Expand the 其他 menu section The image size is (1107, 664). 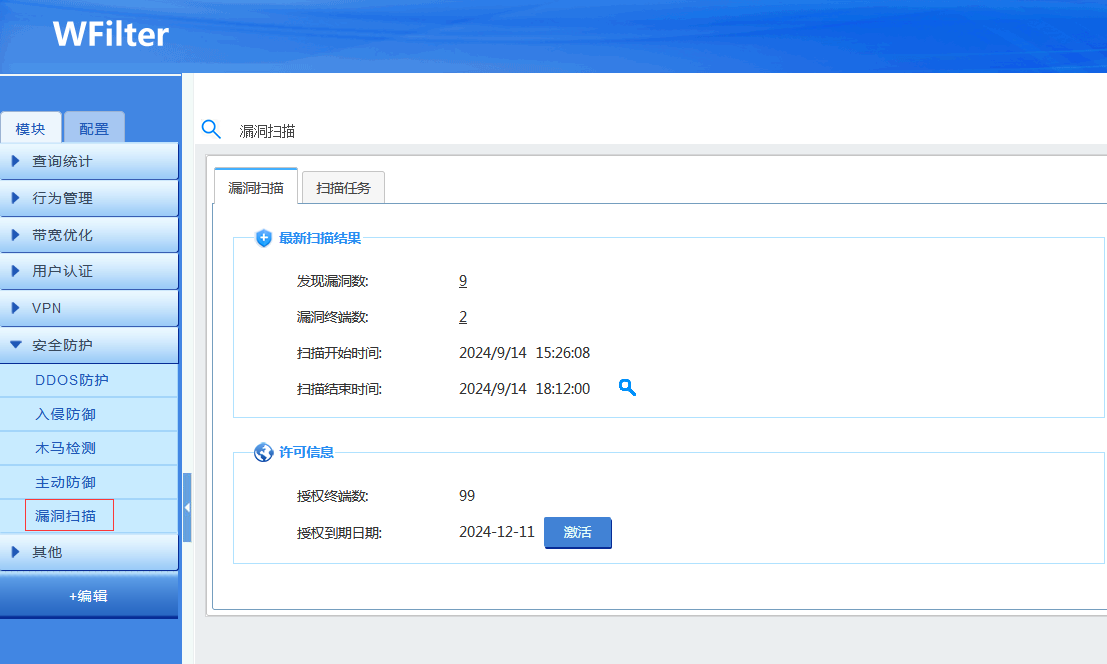tap(89, 551)
